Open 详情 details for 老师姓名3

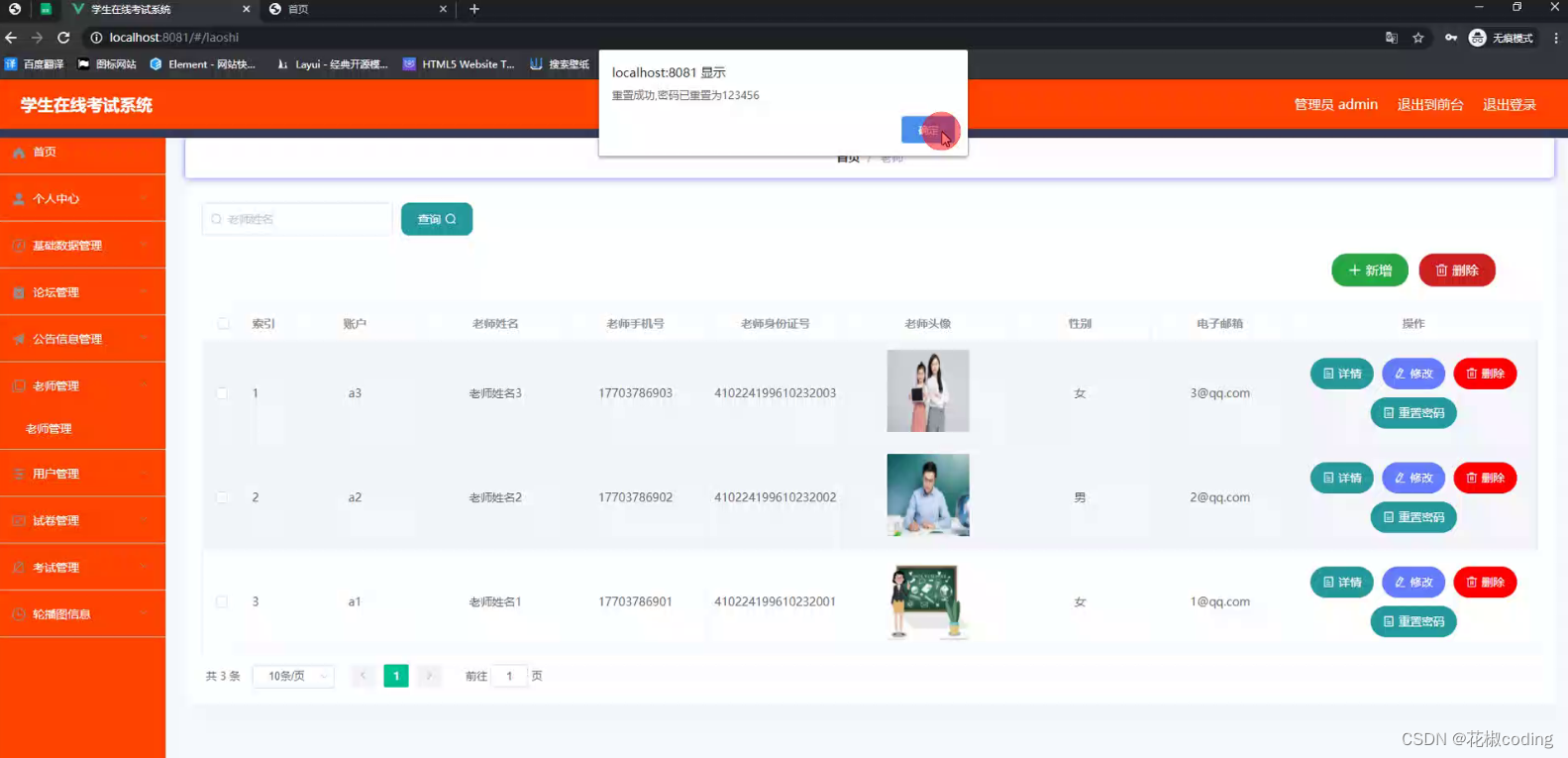1342,374
